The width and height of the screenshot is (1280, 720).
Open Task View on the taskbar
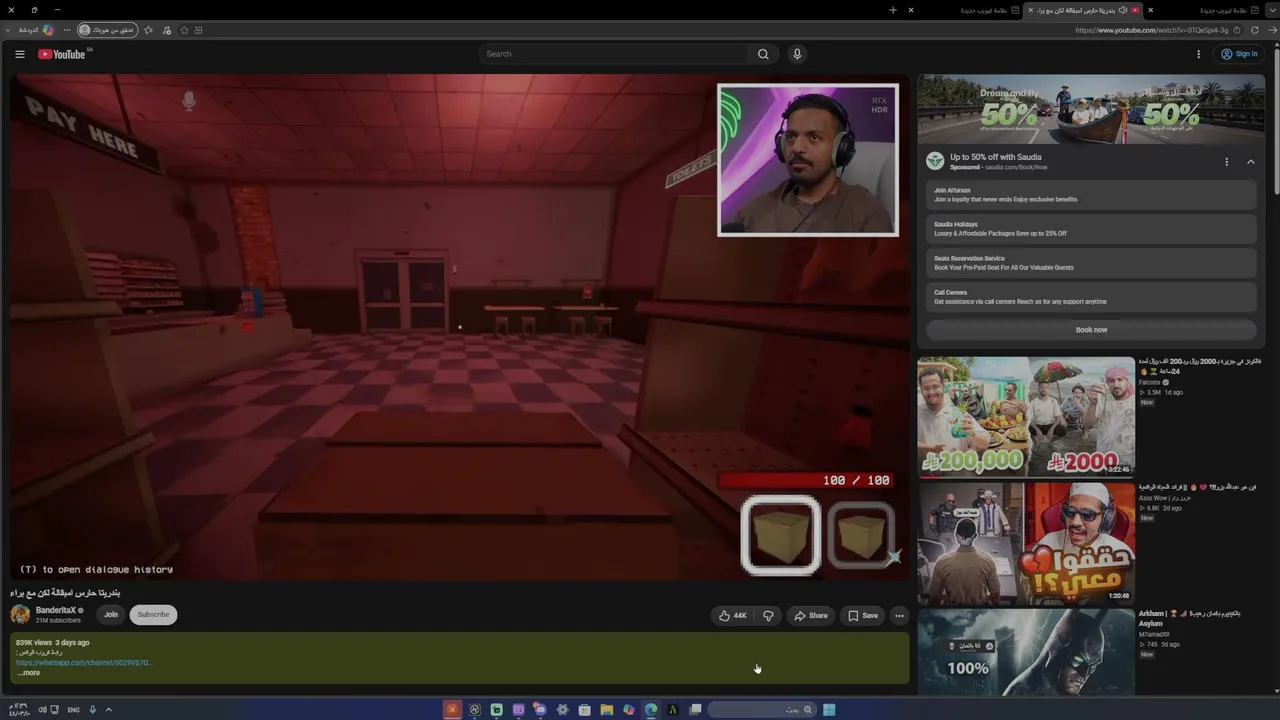click(695, 710)
